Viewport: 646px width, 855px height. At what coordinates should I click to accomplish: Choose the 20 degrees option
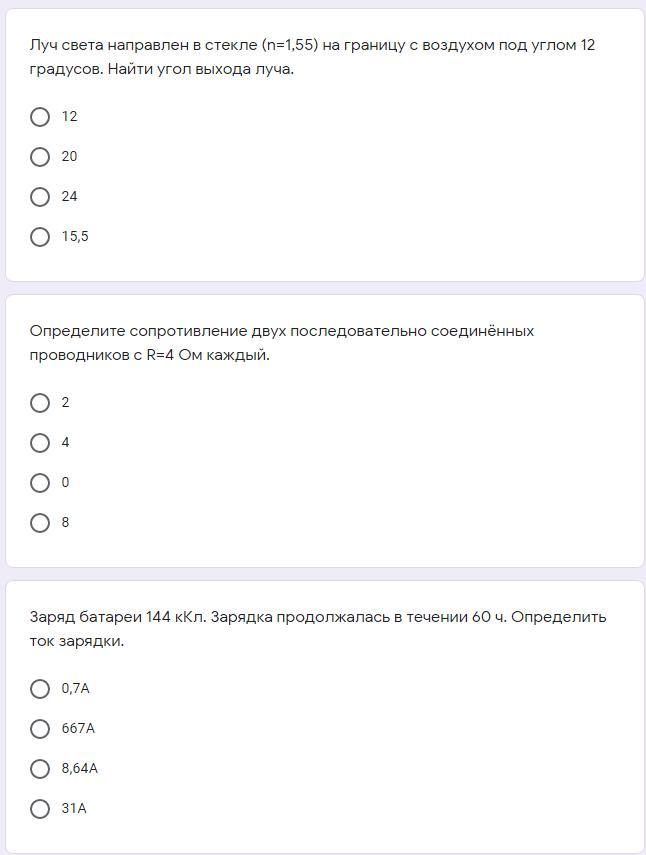pyautogui.click(x=40, y=156)
